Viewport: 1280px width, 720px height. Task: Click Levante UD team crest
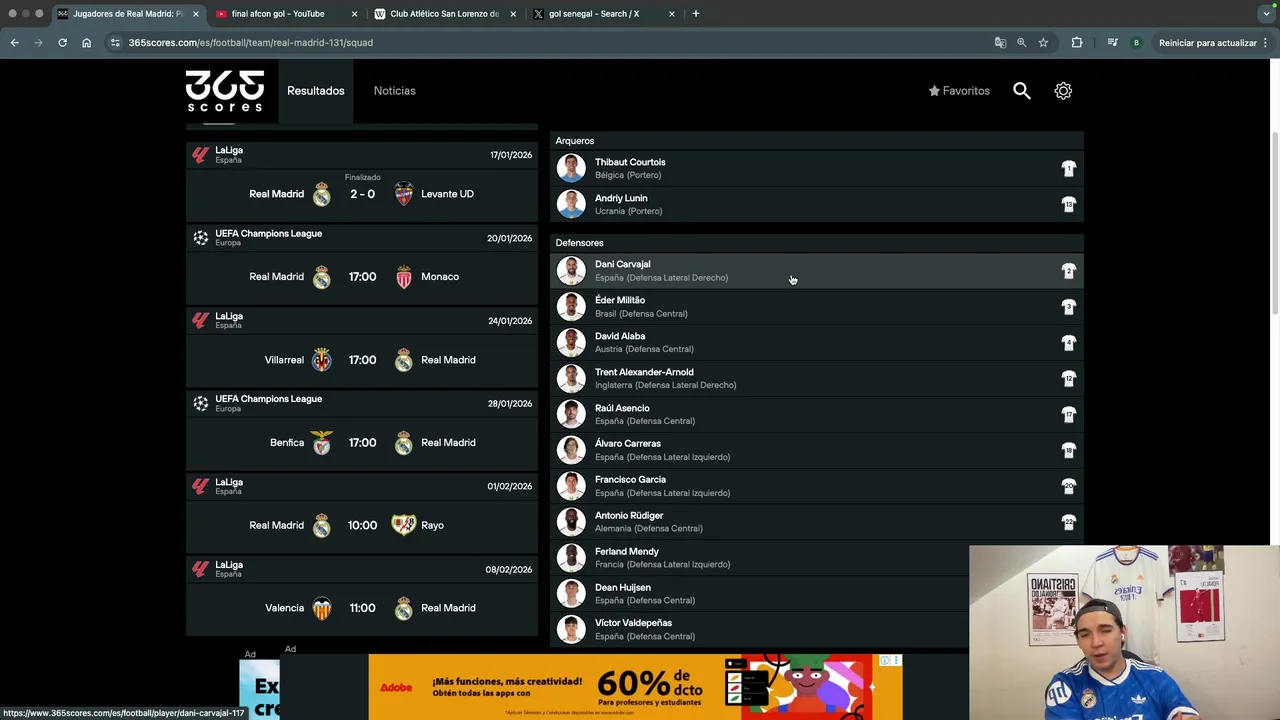(403, 194)
